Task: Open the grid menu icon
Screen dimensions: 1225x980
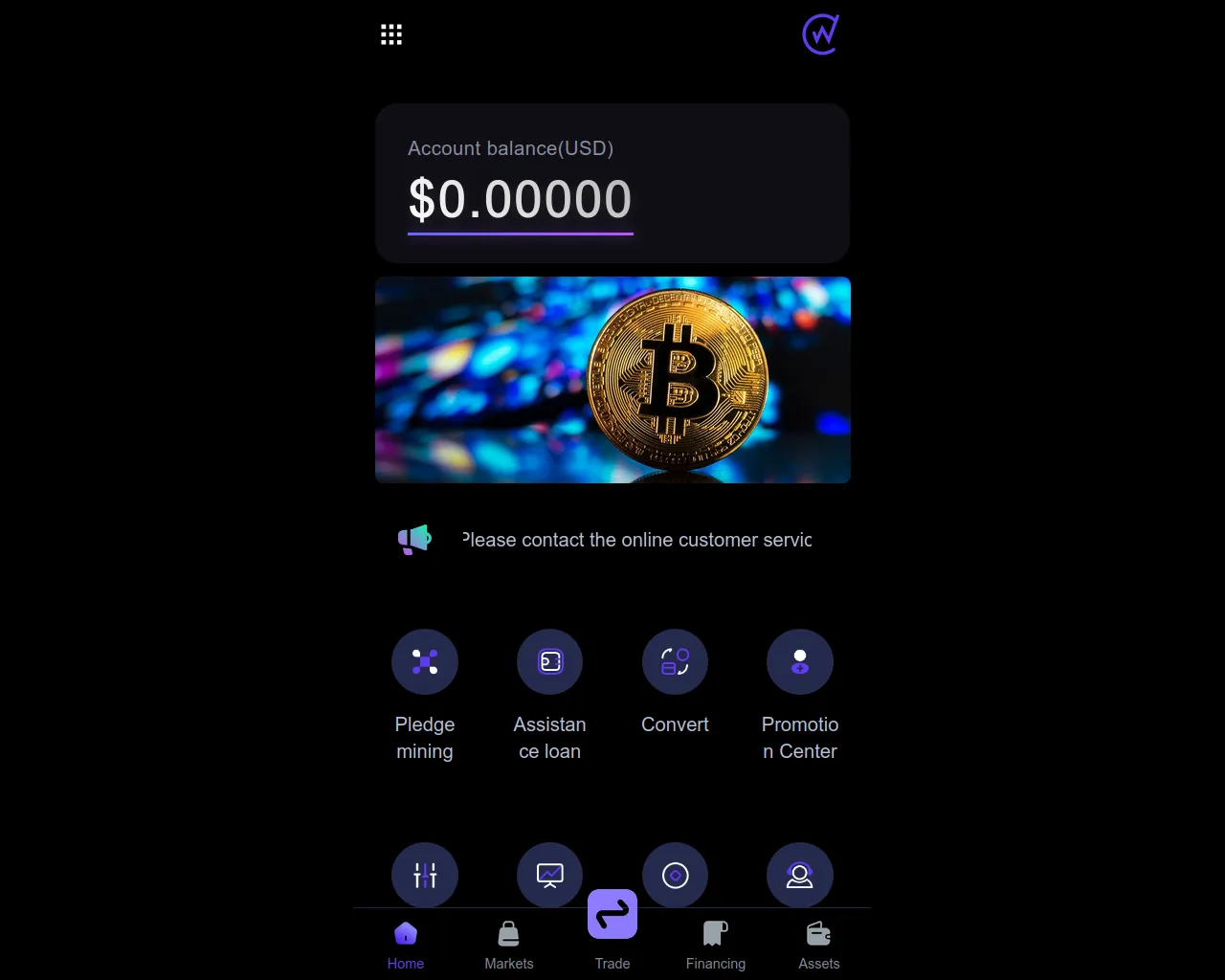Action: [391, 35]
